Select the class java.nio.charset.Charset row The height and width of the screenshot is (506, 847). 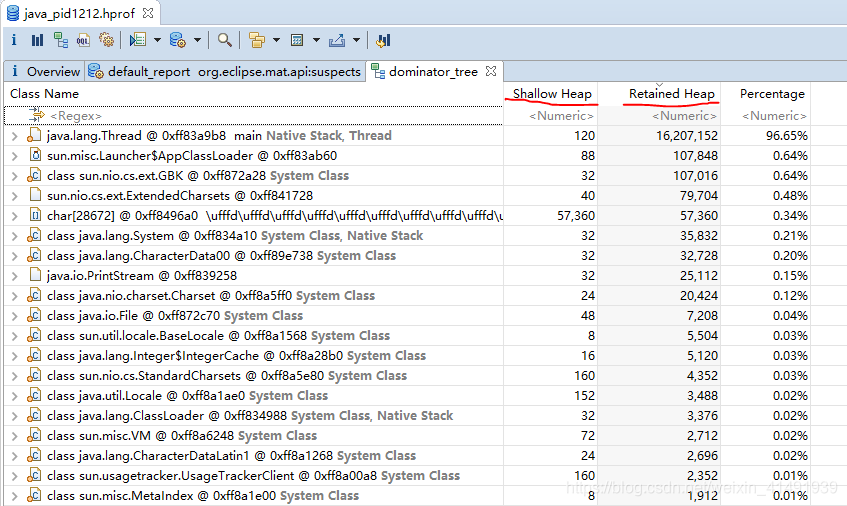[408, 295]
